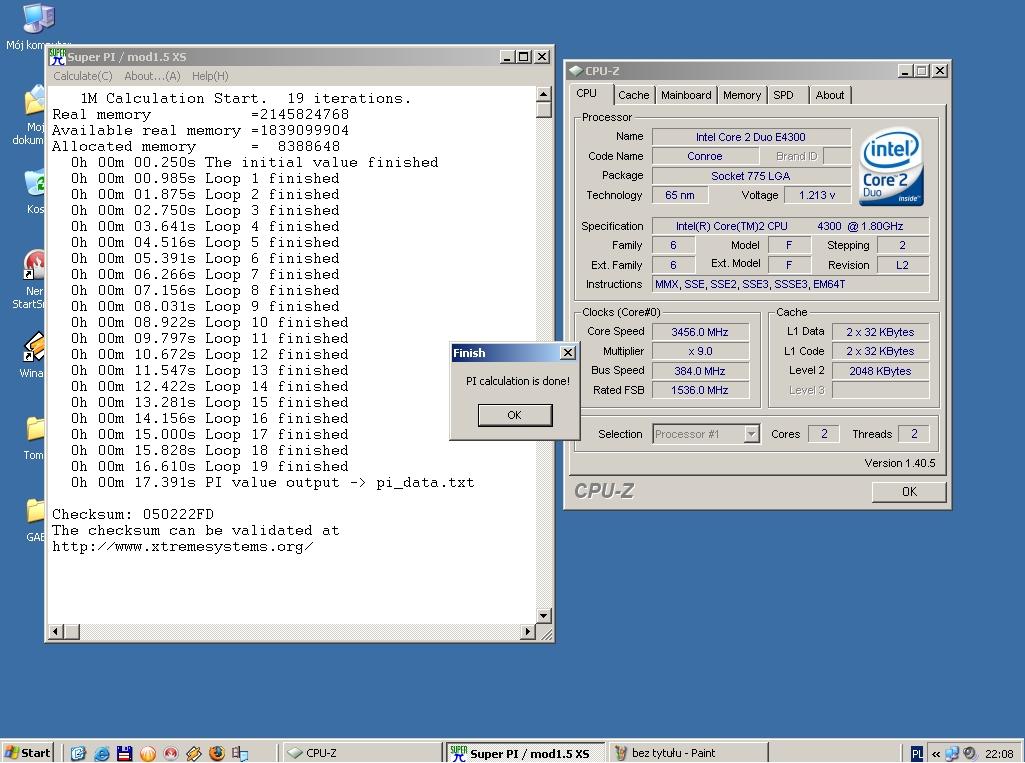Click the floppy disk quick launch icon
Screen dimensions: 1025x763
[x=125, y=753]
